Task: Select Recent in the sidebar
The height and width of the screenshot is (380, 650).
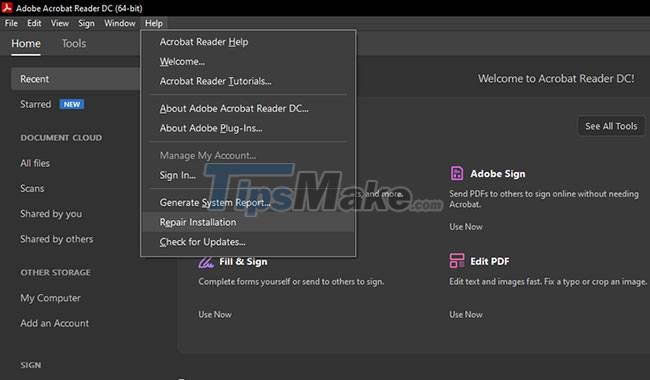Action: (75, 79)
